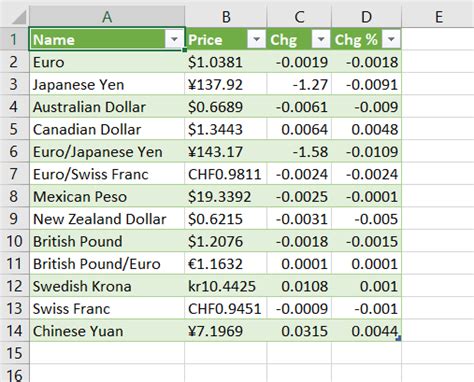The height and width of the screenshot is (382, 474).
Task: Select column E header
Action: tap(438, 17)
